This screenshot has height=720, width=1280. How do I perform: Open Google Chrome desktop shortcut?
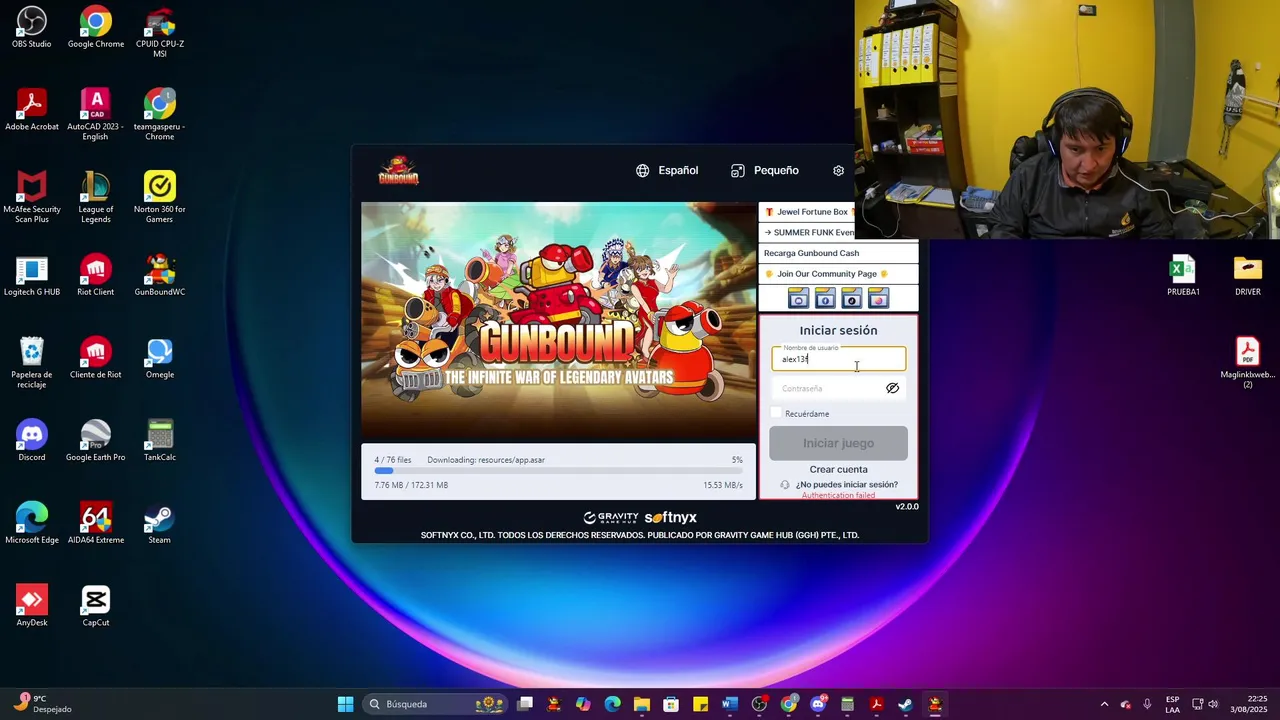[96, 27]
